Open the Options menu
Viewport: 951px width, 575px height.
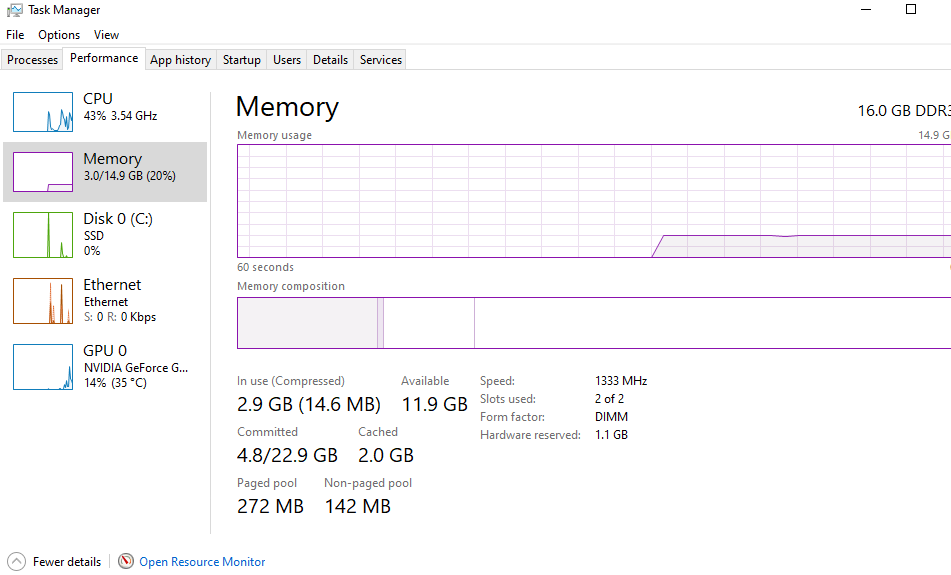(x=59, y=35)
